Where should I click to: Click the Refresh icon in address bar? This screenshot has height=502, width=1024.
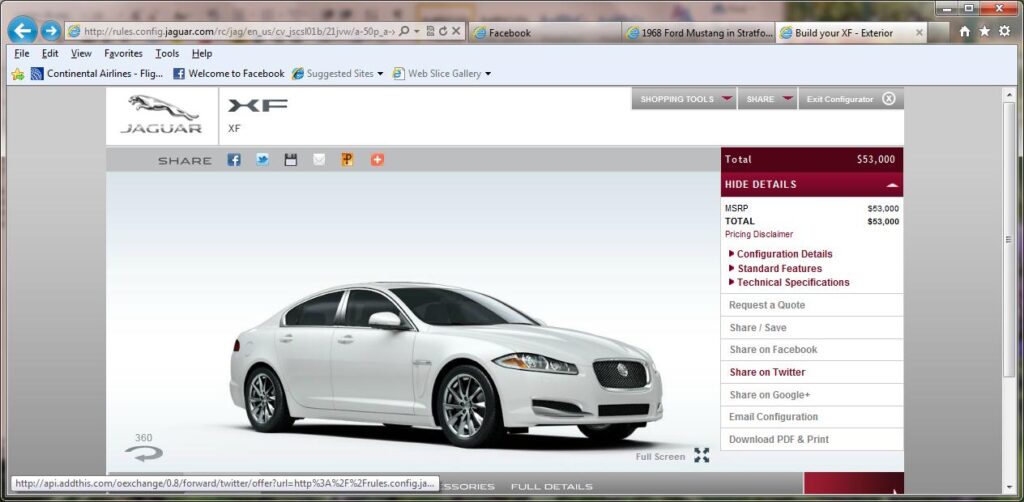point(443,31)
